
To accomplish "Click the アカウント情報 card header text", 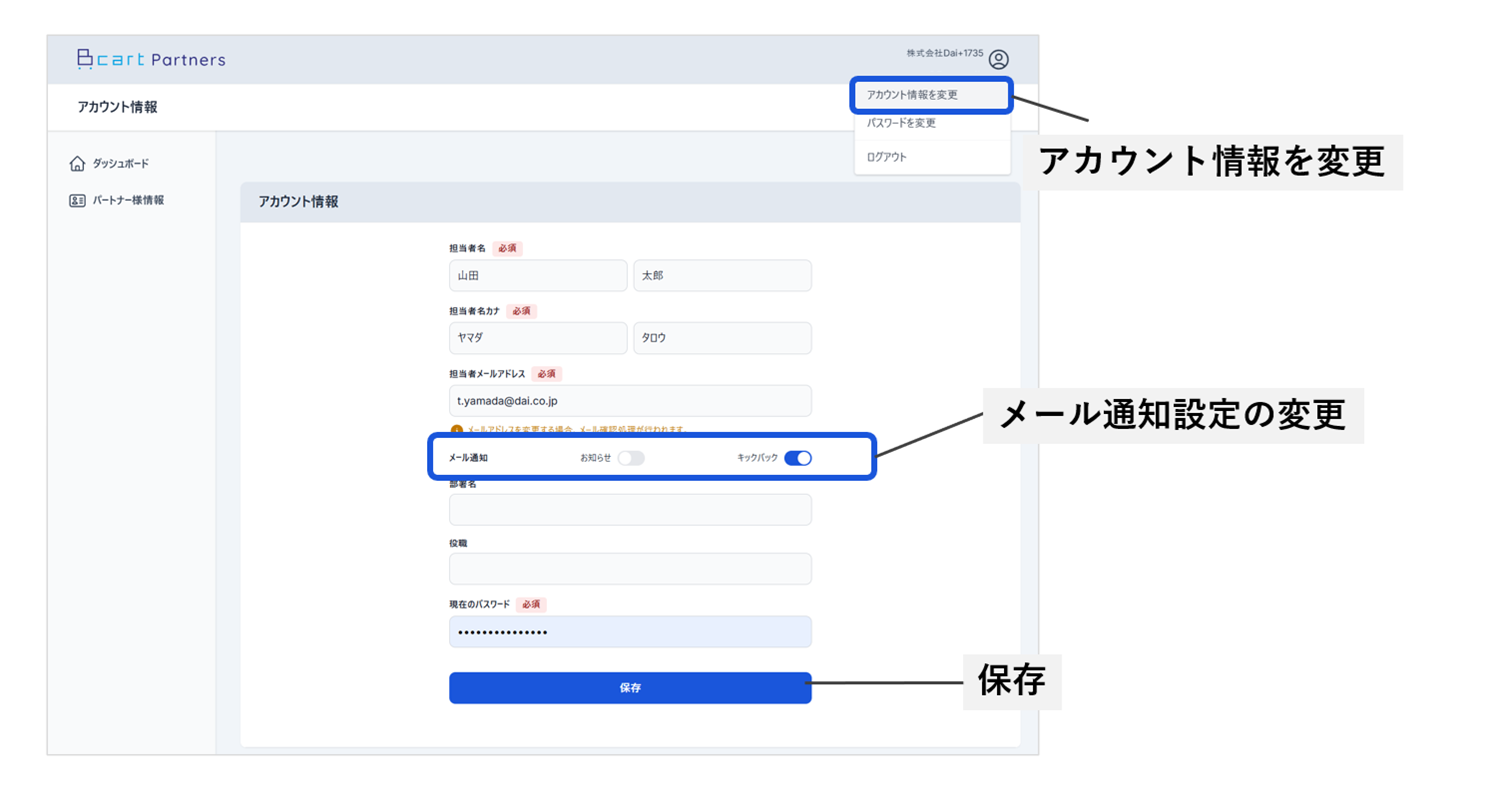I will pos(298,202).
